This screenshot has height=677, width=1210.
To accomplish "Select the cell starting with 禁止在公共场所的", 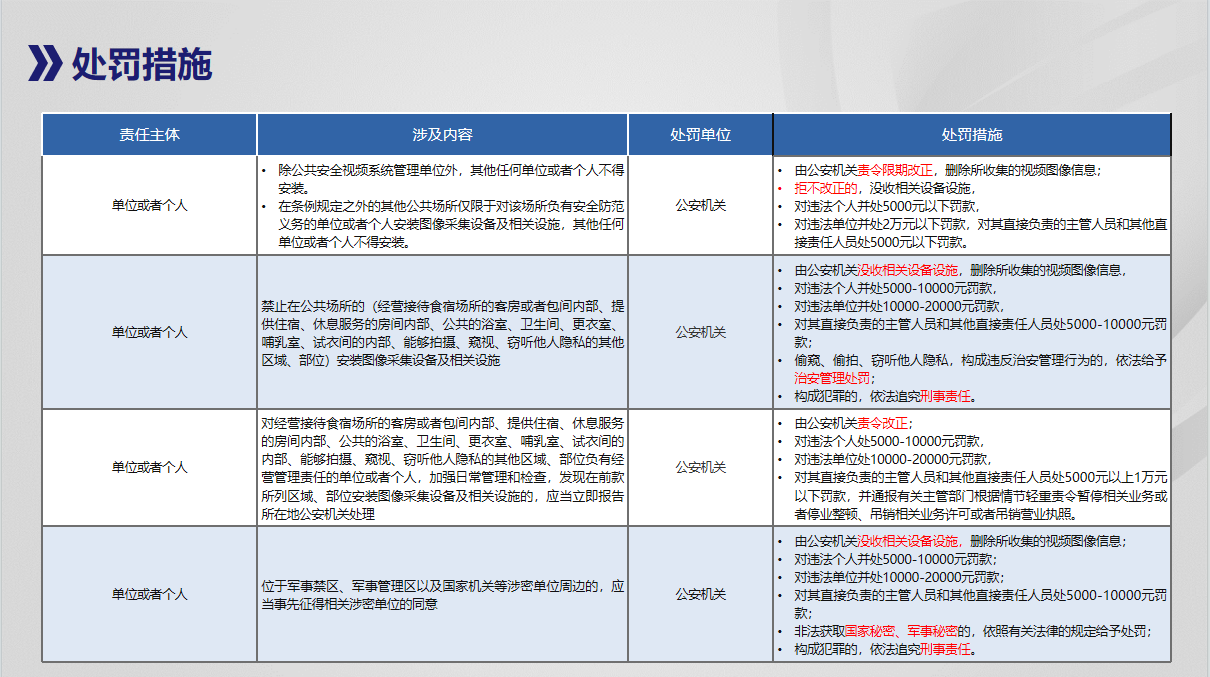I will pos(442,332).
